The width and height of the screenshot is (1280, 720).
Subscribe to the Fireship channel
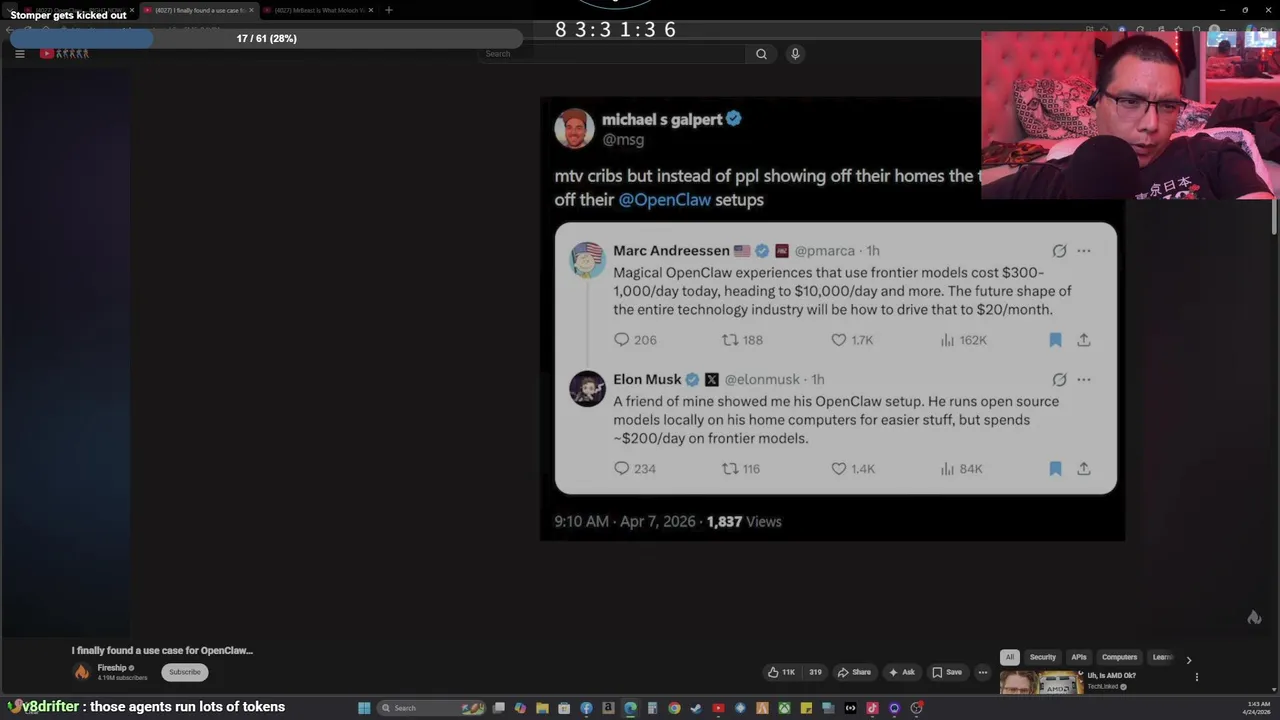pos(185,672)
